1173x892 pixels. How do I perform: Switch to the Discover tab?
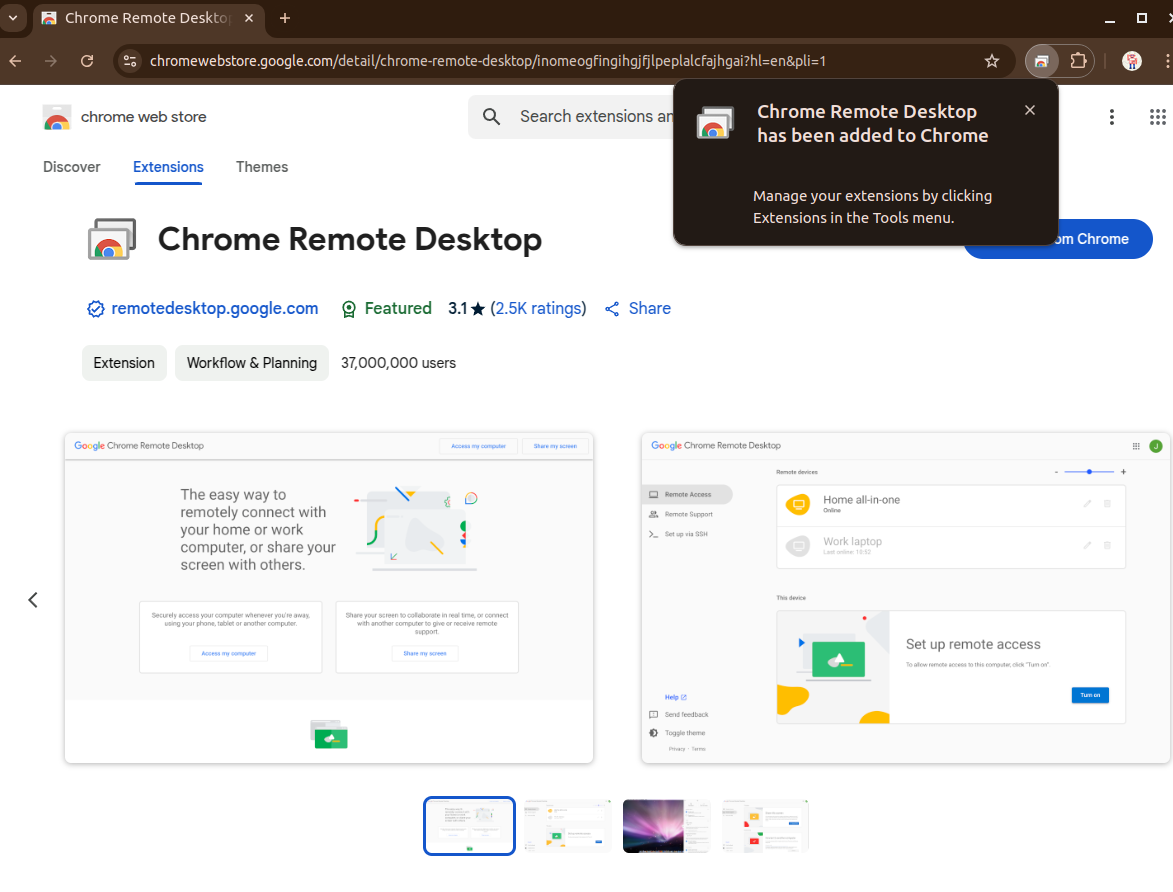72,167
